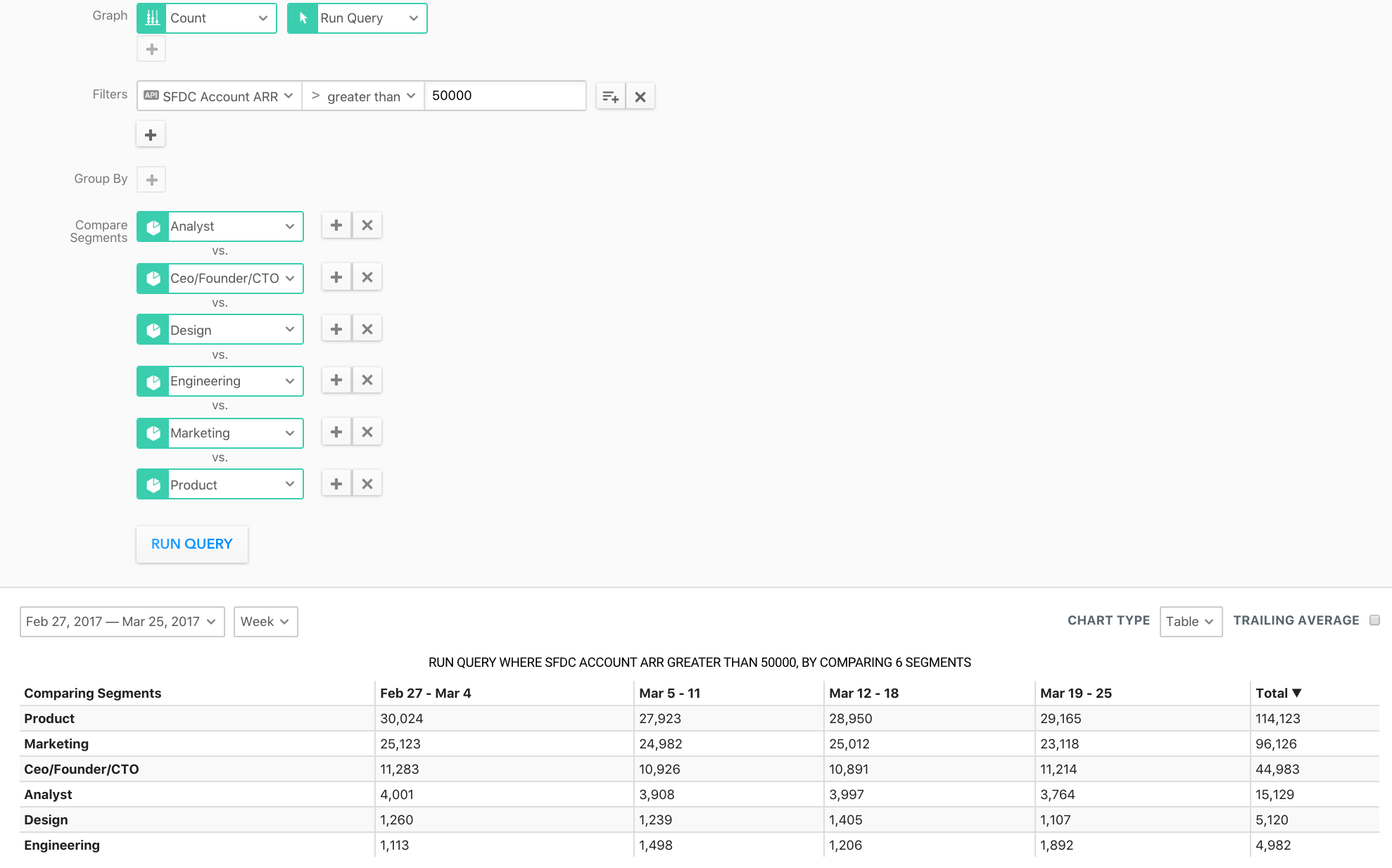Open the Table chart type dropdown
The height and width of the screenshot is (868, 1392).
pos(1190,622)
